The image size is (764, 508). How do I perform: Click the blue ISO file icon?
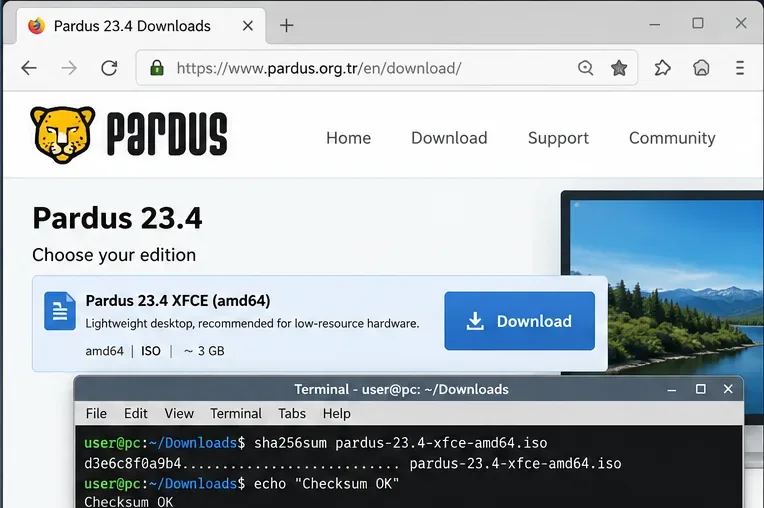pyautogui.click(x=60, y=311)
